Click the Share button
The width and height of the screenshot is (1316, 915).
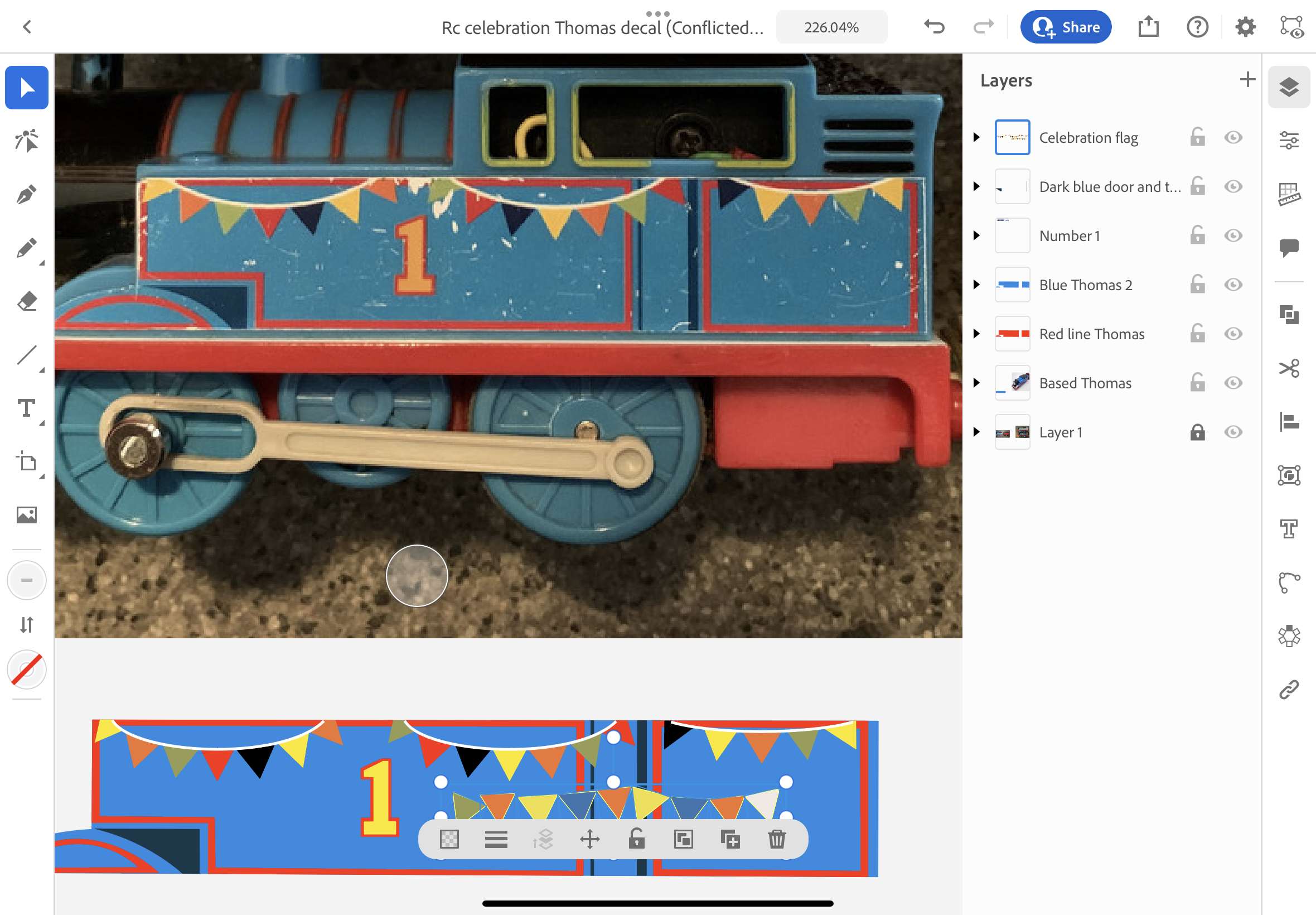tap(1066, 27)
